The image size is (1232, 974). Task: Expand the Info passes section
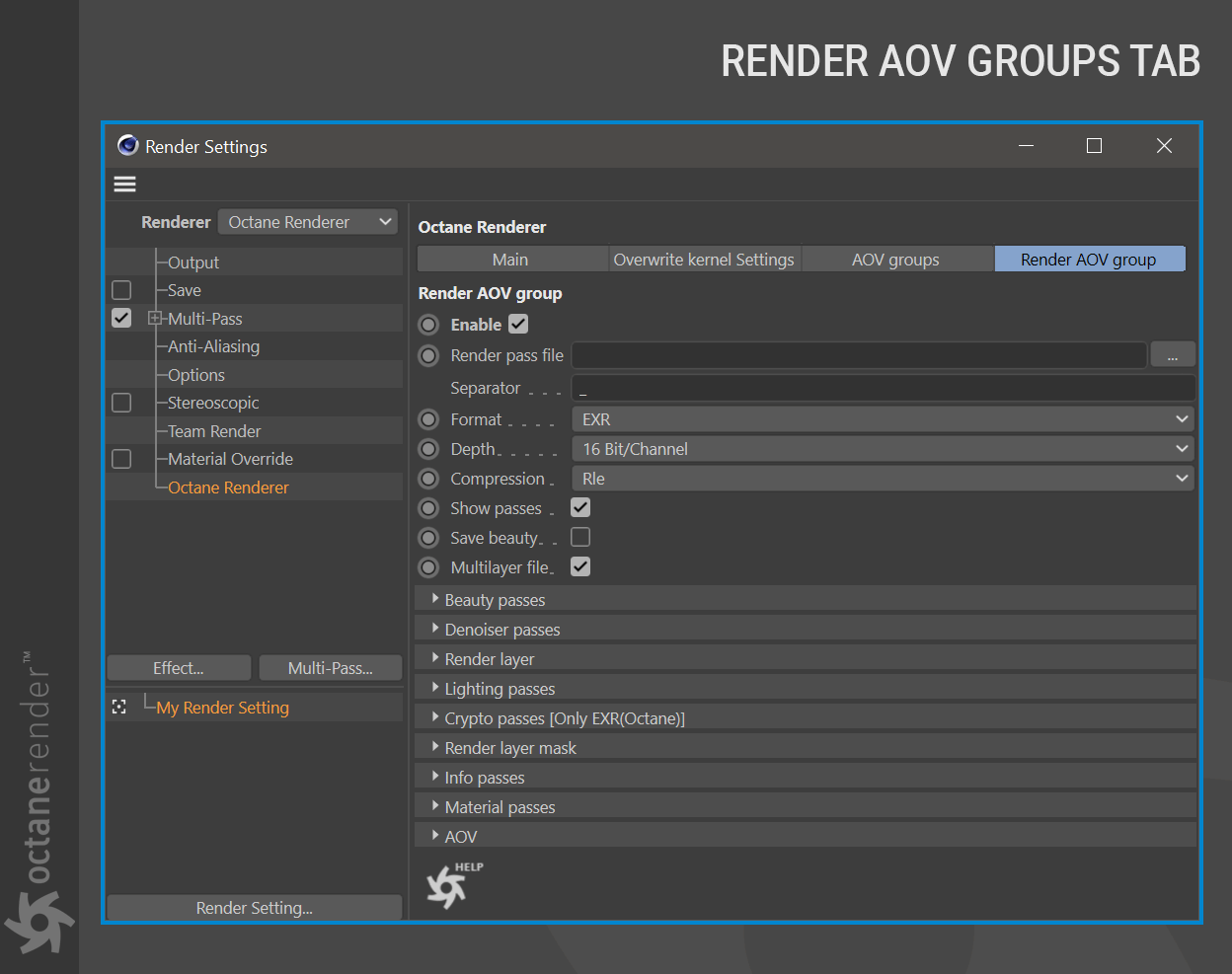click(x=806, y=777)
